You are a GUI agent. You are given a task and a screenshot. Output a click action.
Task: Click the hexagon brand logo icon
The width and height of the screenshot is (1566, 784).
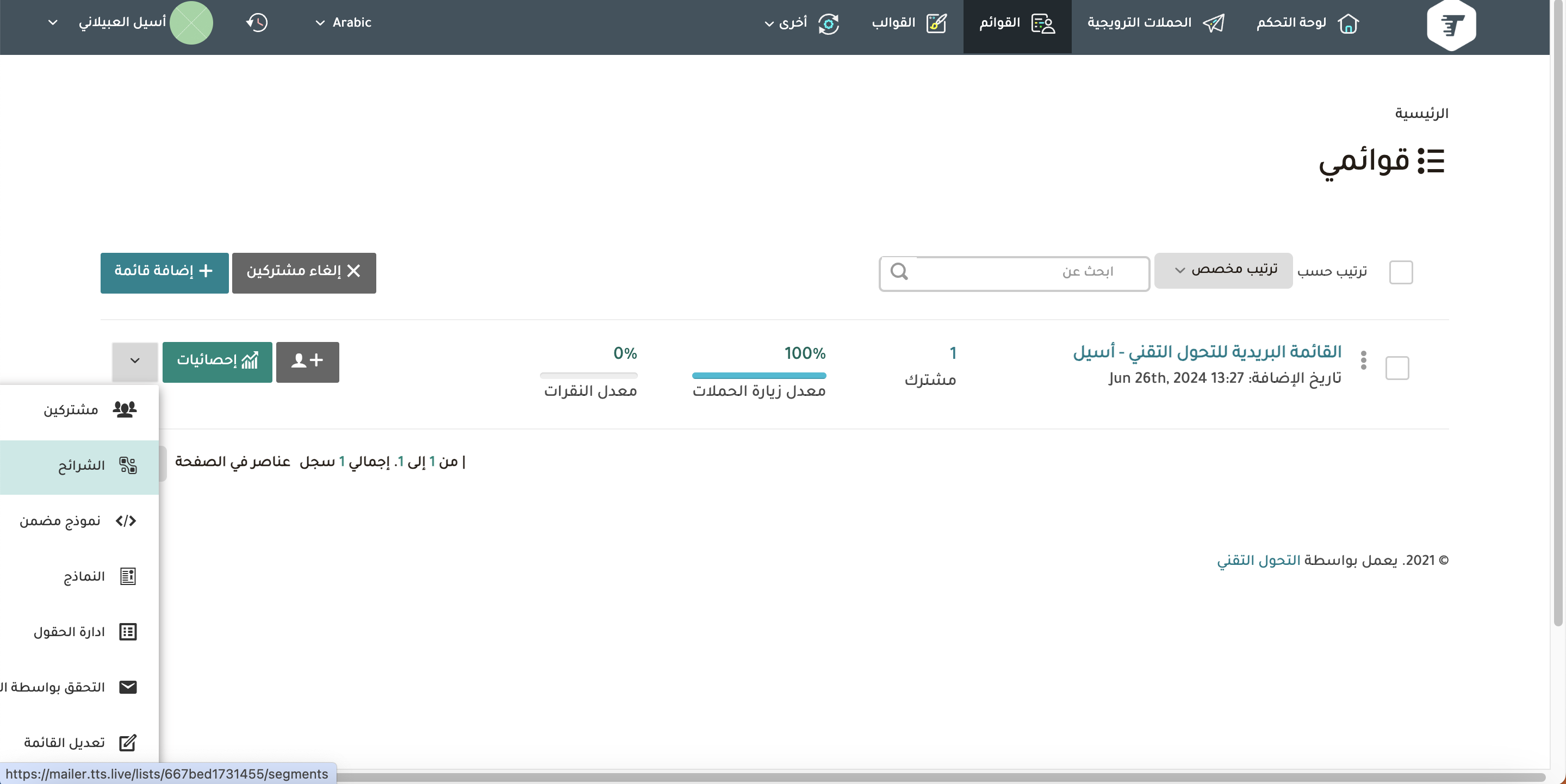1451,25
